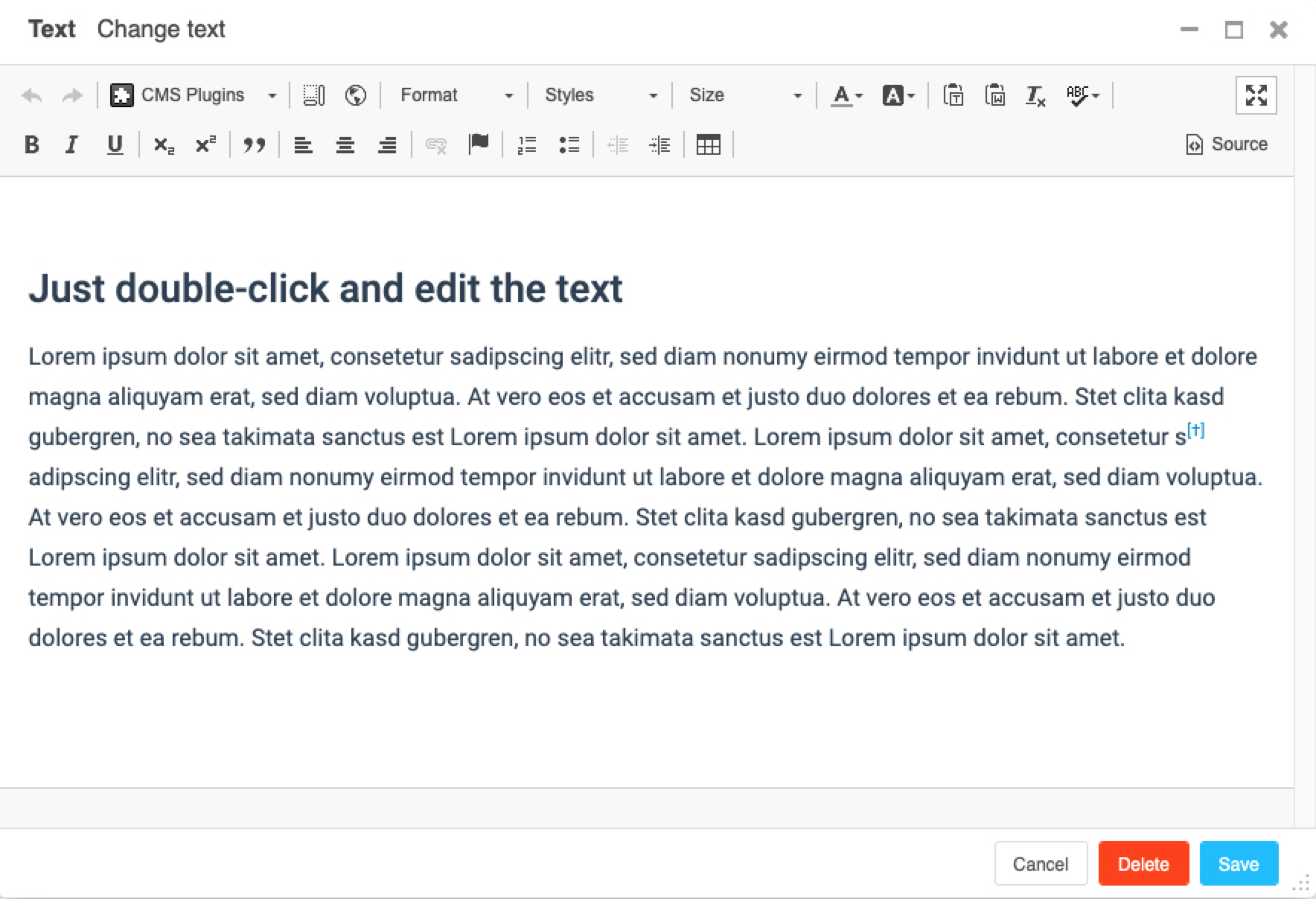
Task: Click the anchor flag icon
Action: [479, 144]
